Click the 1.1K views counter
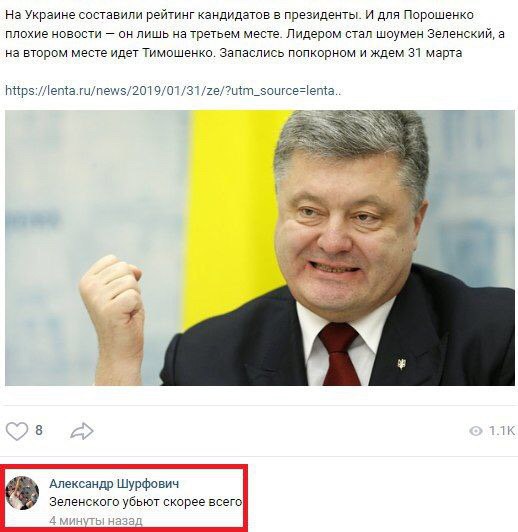Viewport: 518px width, 532px height. tap(502, 431)
